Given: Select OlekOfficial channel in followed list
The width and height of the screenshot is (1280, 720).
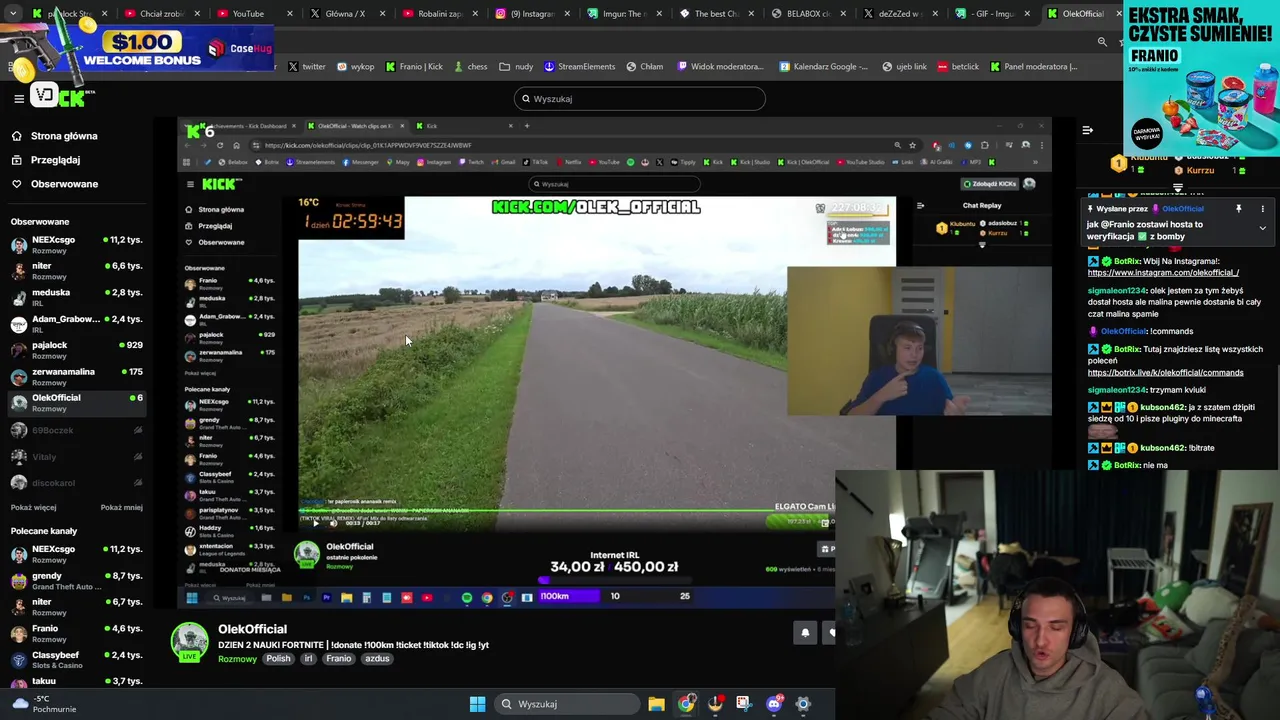Looking at the screenshot, I should (75, 403).
